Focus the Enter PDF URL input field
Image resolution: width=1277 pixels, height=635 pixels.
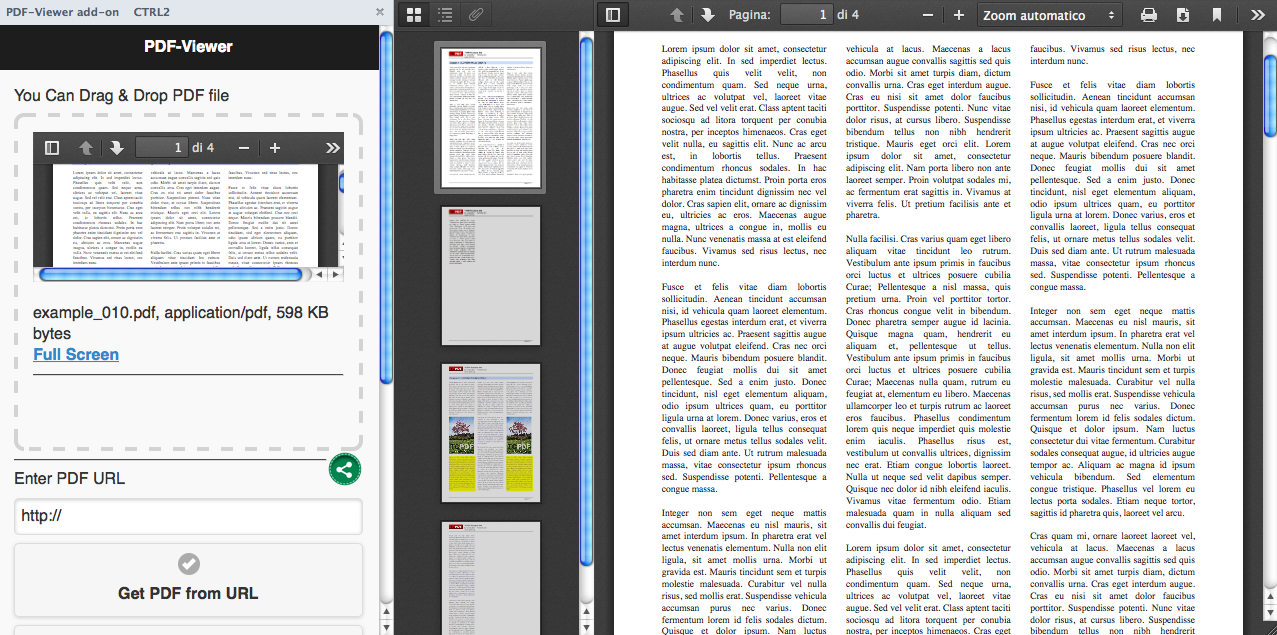click(x=188, y=517)
